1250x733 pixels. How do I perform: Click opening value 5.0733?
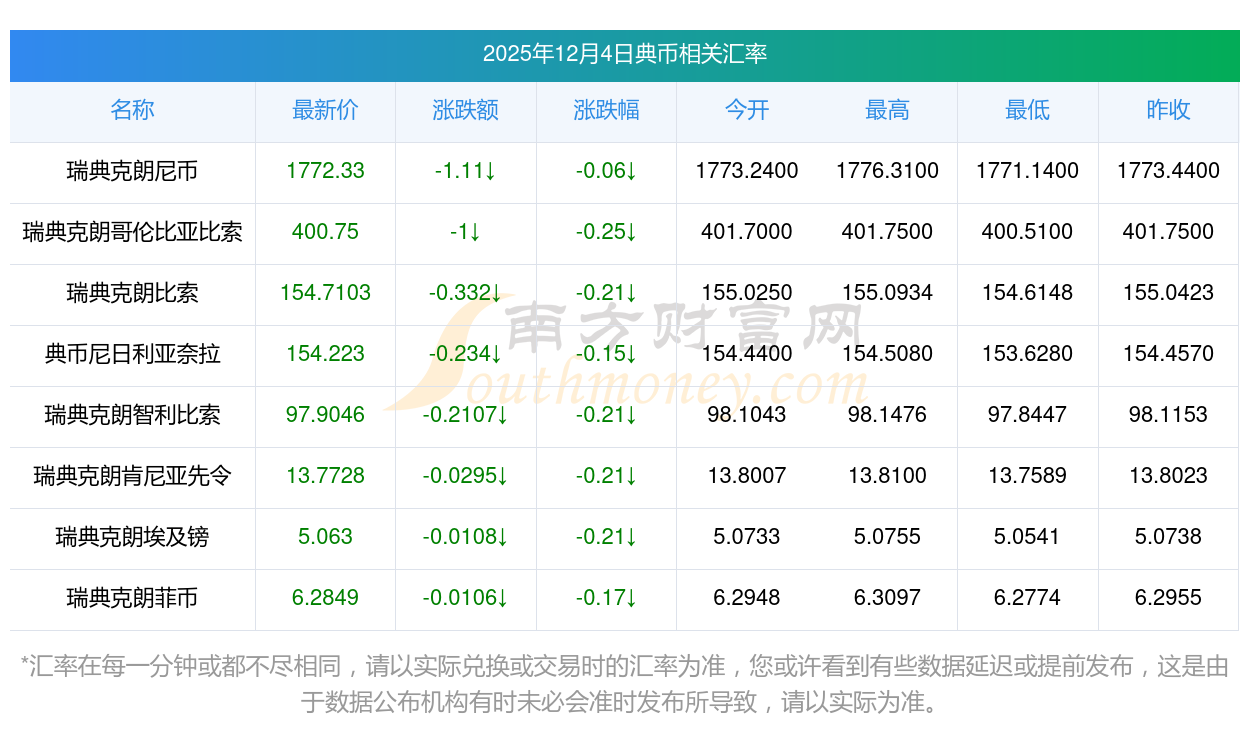(x=747, y=537)
